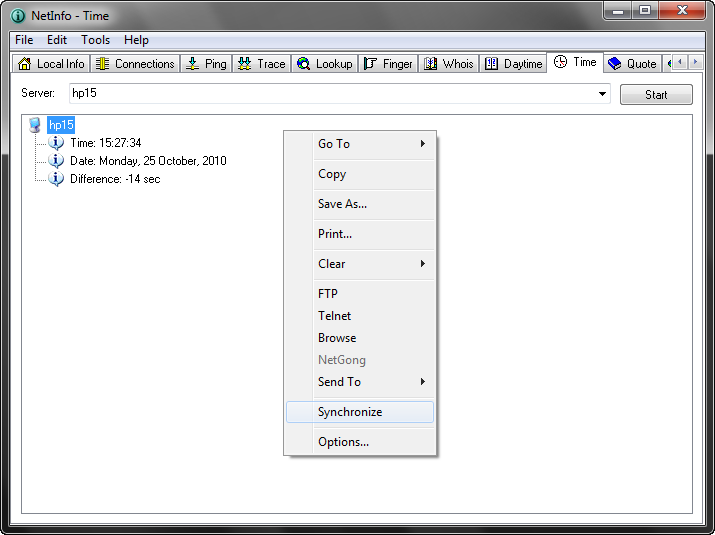715x535 pixels.
Task: Select the Difference: -14 sec tree entry
Action: coord(114,179)
